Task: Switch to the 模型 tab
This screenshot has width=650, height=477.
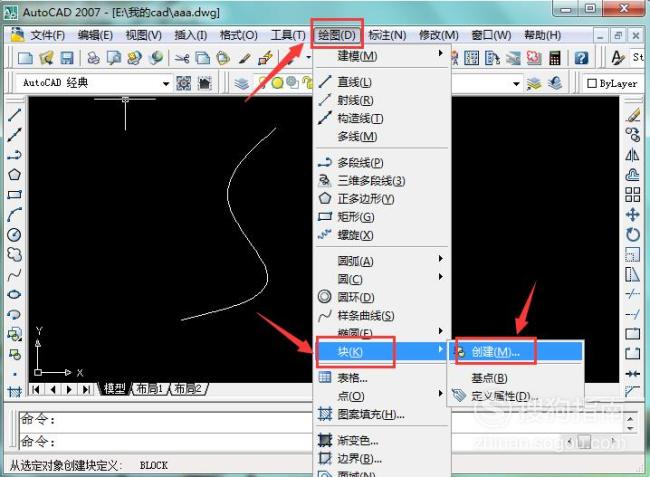Action: 114,389
